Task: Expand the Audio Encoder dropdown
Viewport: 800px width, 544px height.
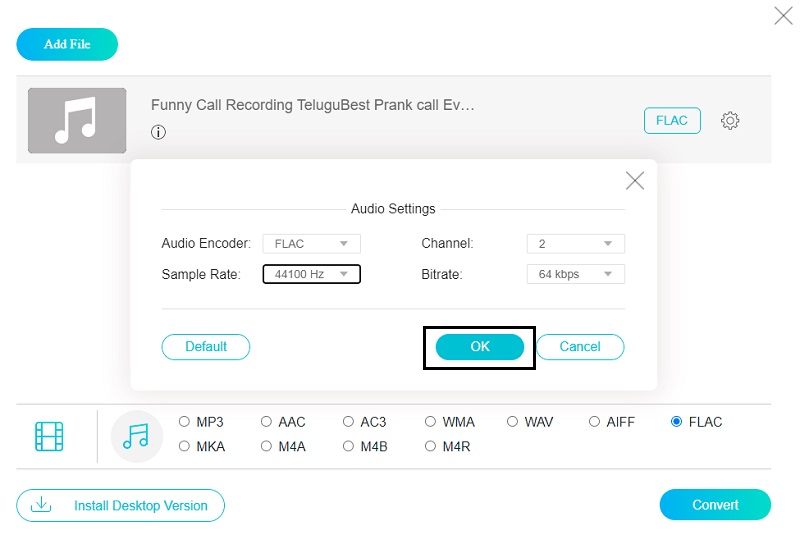Action: click(x=311, y=244)
